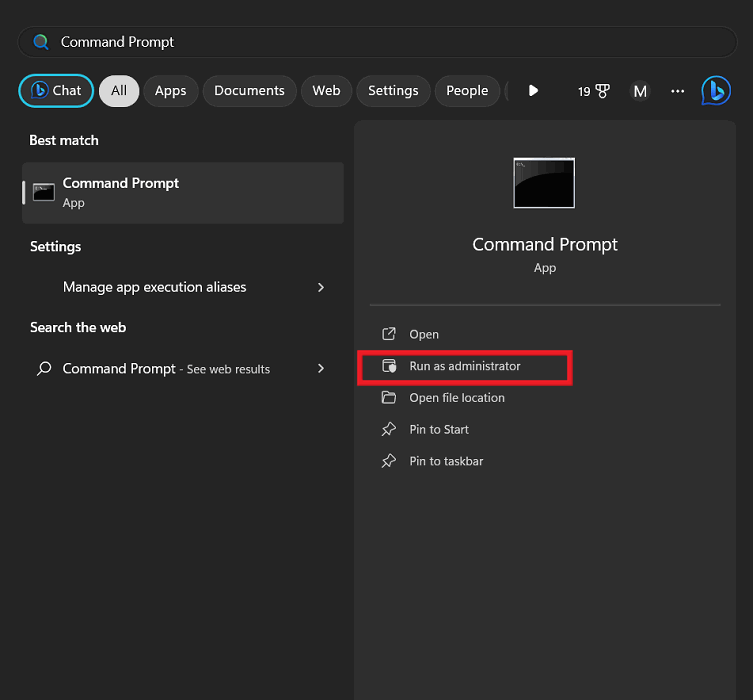Click the search magnifier icon in search box
Image resolution: width=753 pixels, height=700 pixels.
[41, 42]
